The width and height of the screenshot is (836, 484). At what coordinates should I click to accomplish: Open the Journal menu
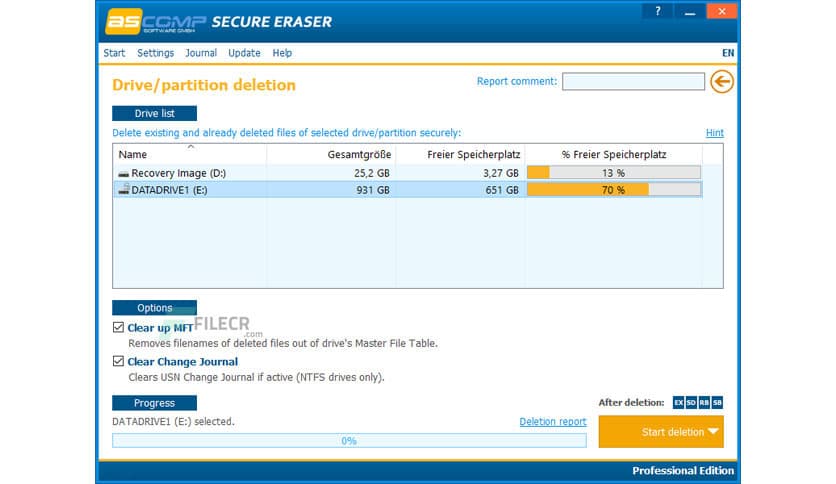click(201, 53)
